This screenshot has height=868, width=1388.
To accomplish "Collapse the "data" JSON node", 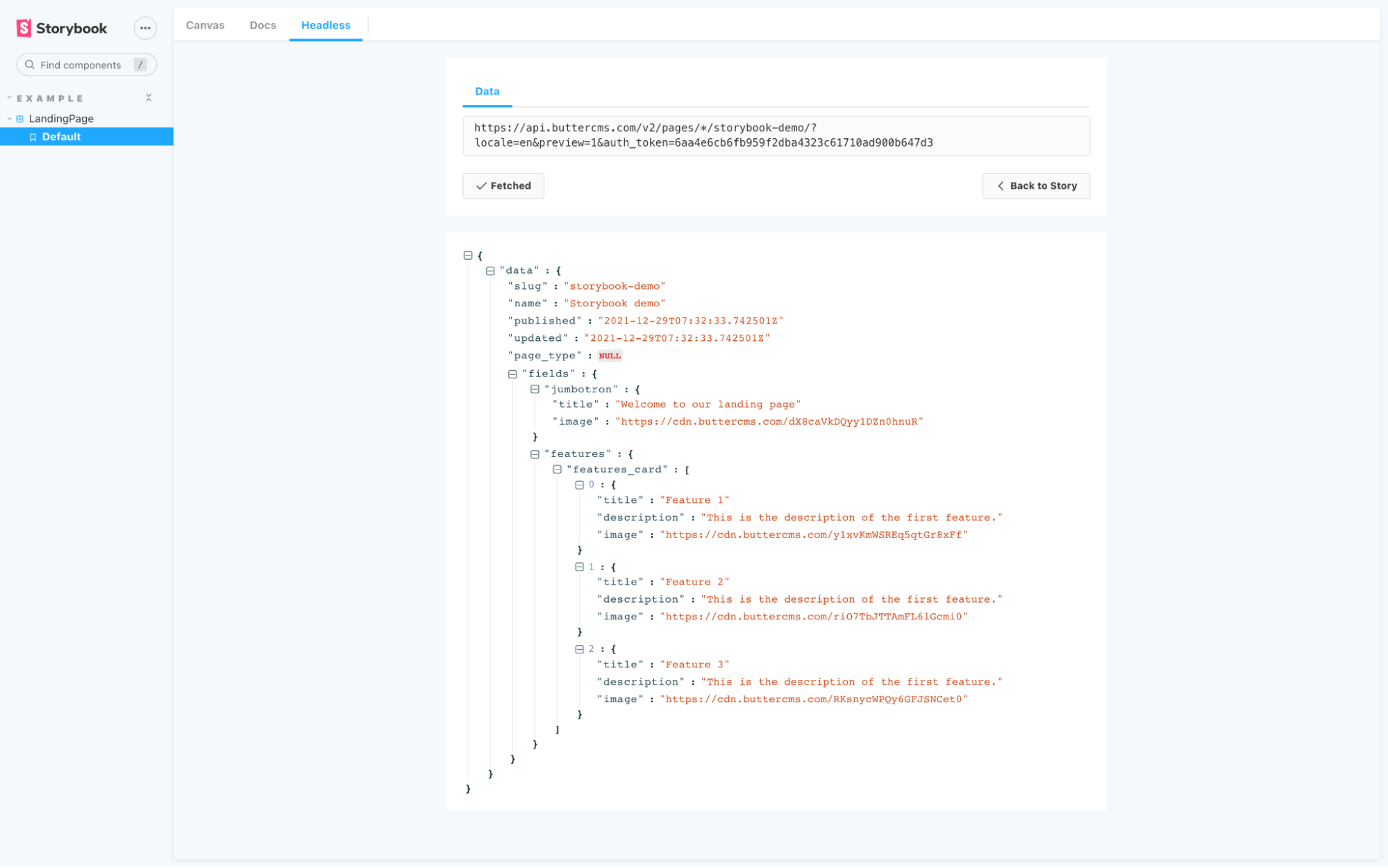I will [x=490, y=271].
